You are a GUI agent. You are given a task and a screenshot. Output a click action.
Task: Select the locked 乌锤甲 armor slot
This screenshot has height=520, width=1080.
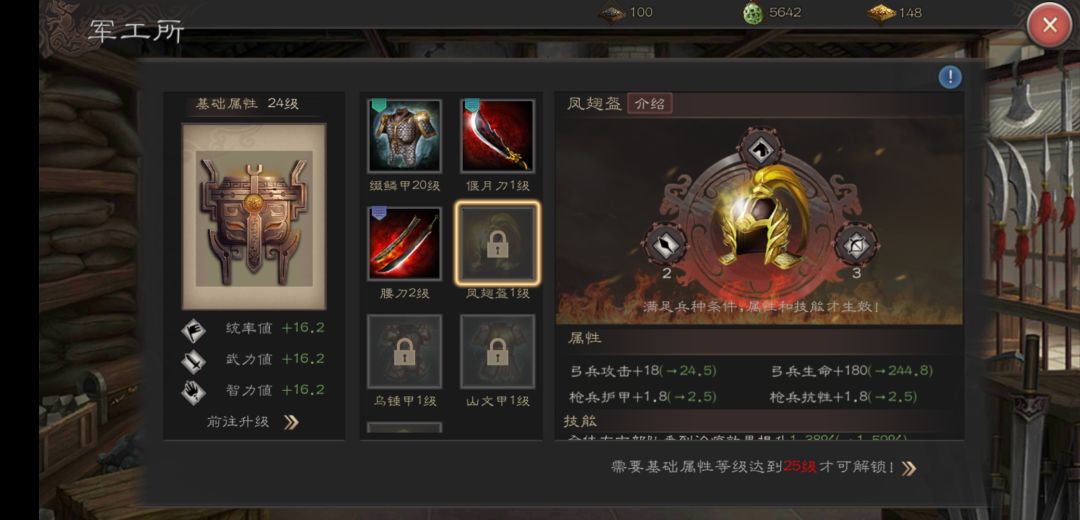click(404, 351)
